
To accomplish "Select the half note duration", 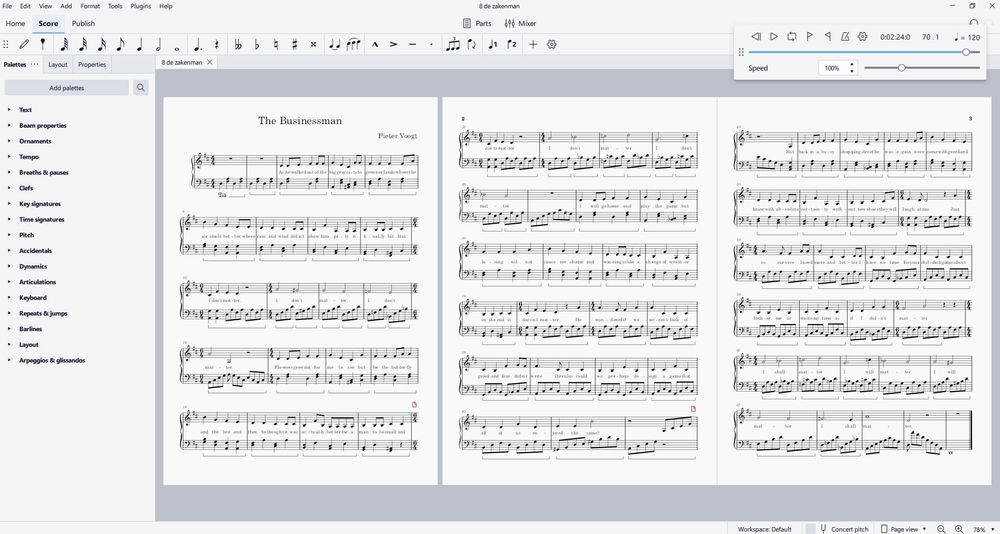I will (158, 45).
